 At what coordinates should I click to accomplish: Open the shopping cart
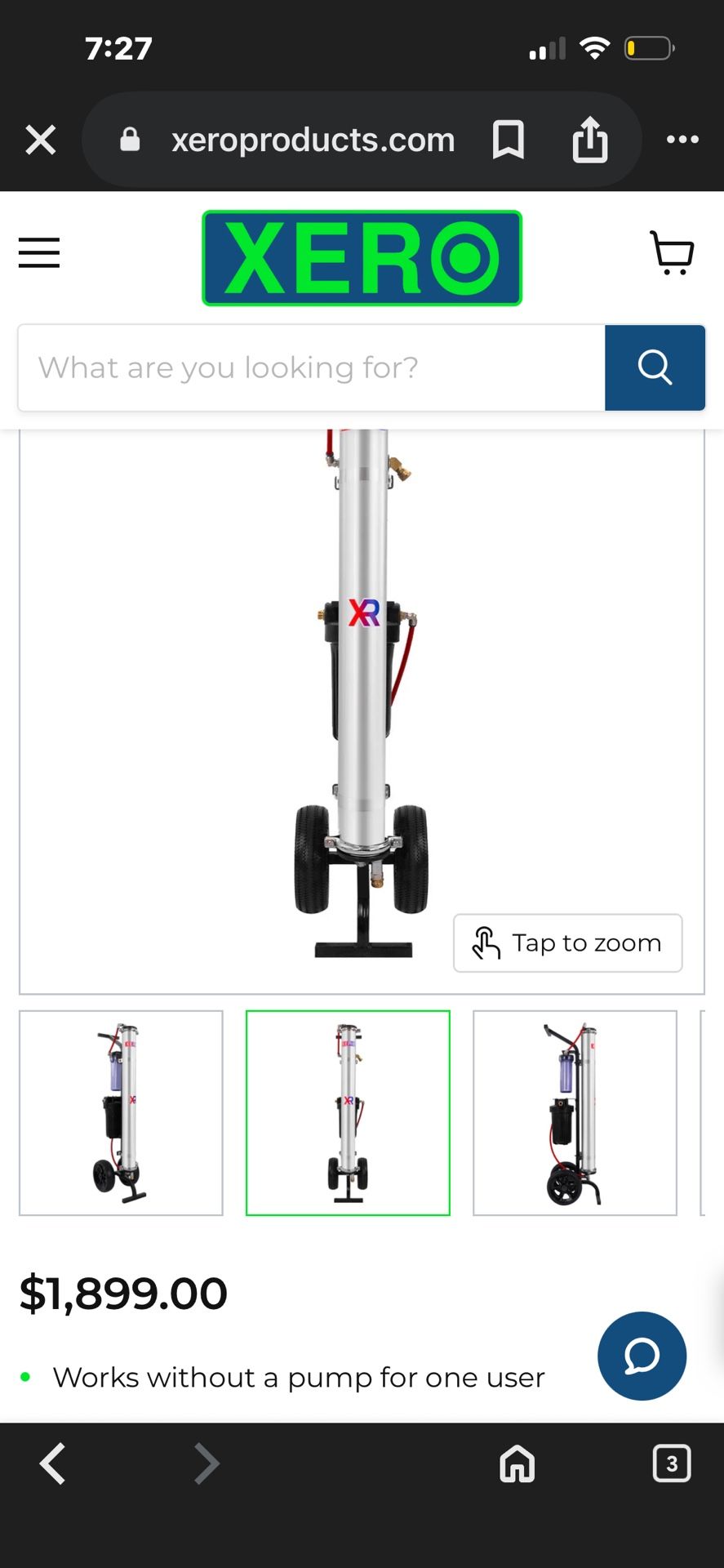pos(672,252)
